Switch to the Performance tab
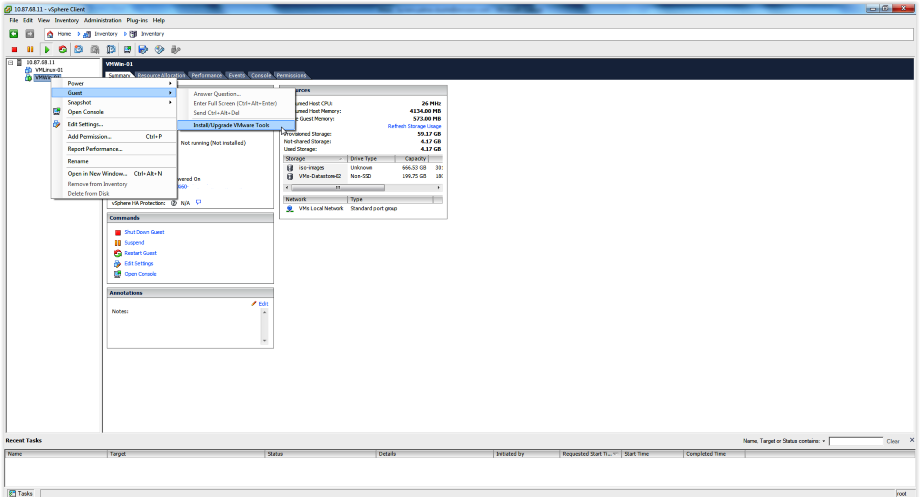This screenshot has height=497, width=920. click(207, 75)
